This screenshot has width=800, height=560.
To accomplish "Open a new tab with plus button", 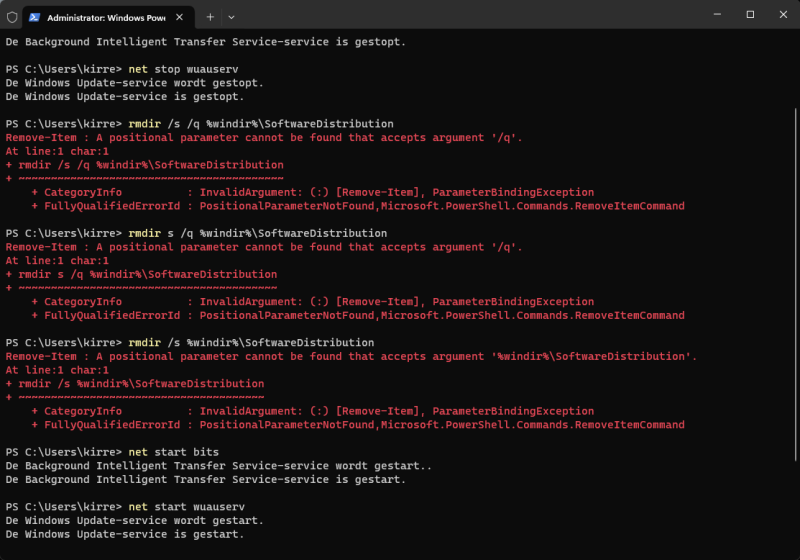I will pyautogui.click(x=210, y=17).
